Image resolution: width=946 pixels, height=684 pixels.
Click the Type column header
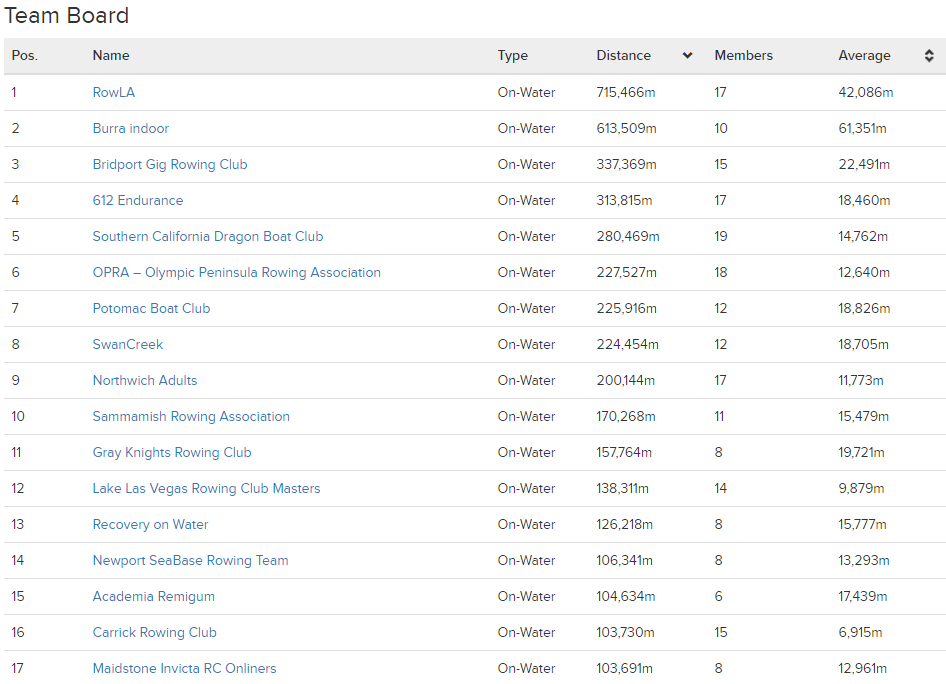click(512, 56)
